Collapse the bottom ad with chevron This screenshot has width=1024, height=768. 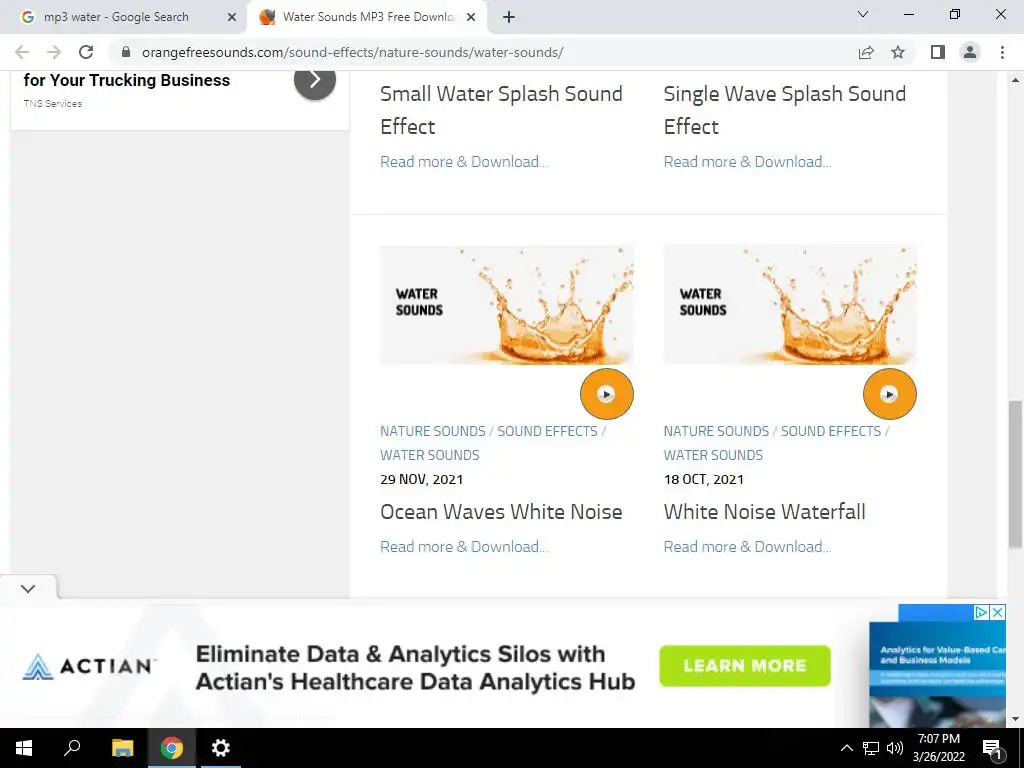[x=28, y=588]
